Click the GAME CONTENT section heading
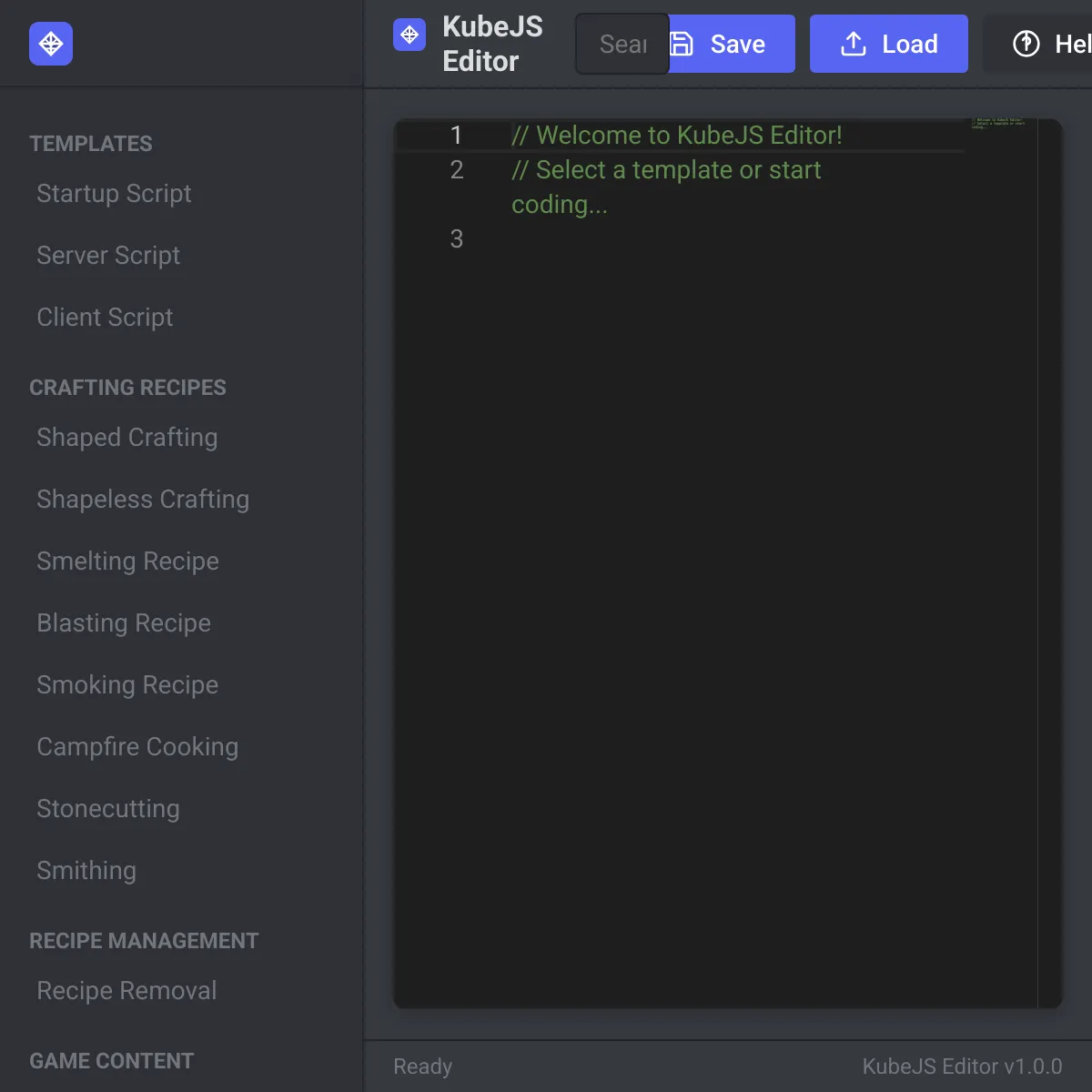The width and height of the screenshot is (1092, 1092). [x=111, y=1061]
